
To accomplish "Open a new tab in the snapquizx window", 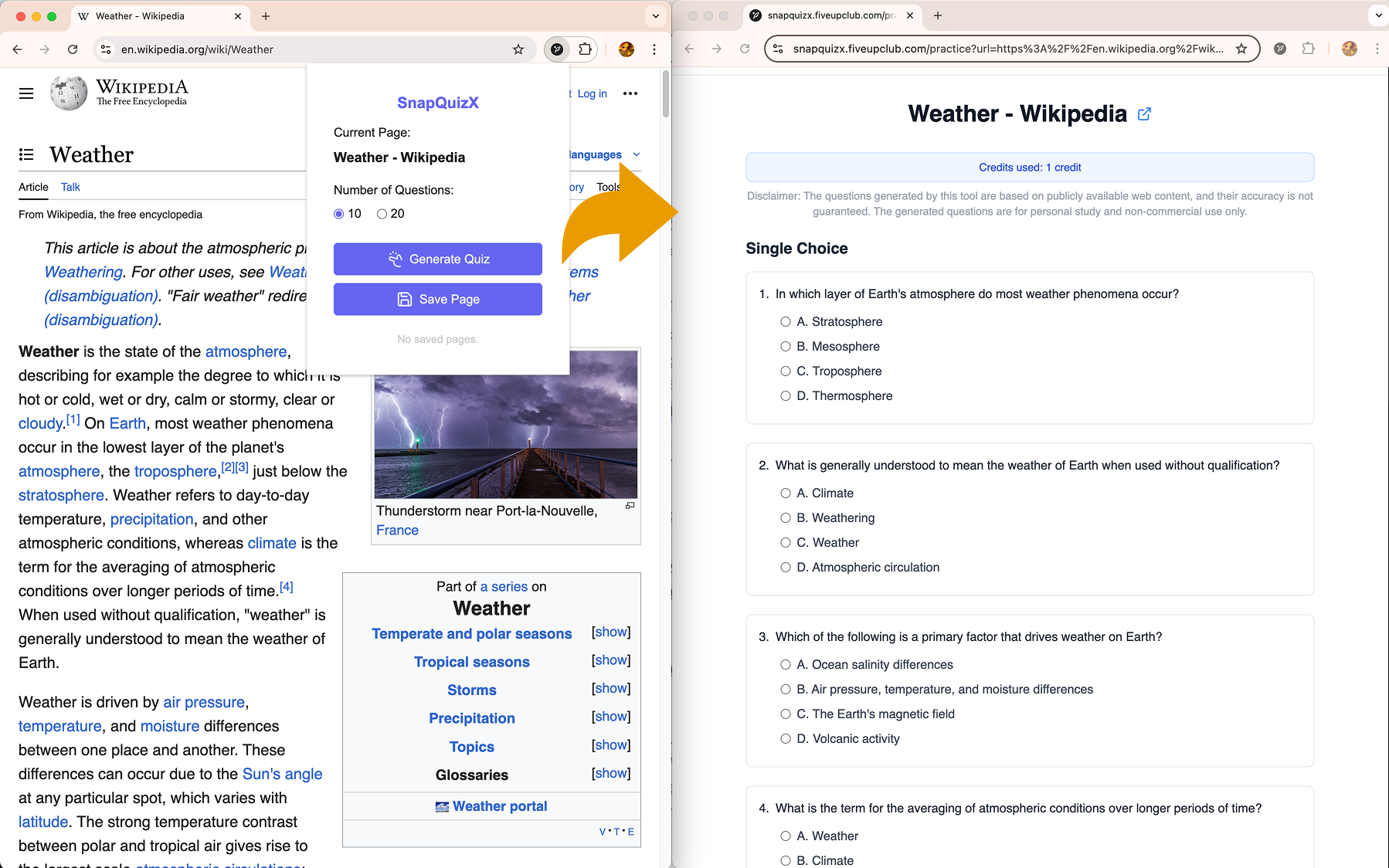I will pos(938,15).
